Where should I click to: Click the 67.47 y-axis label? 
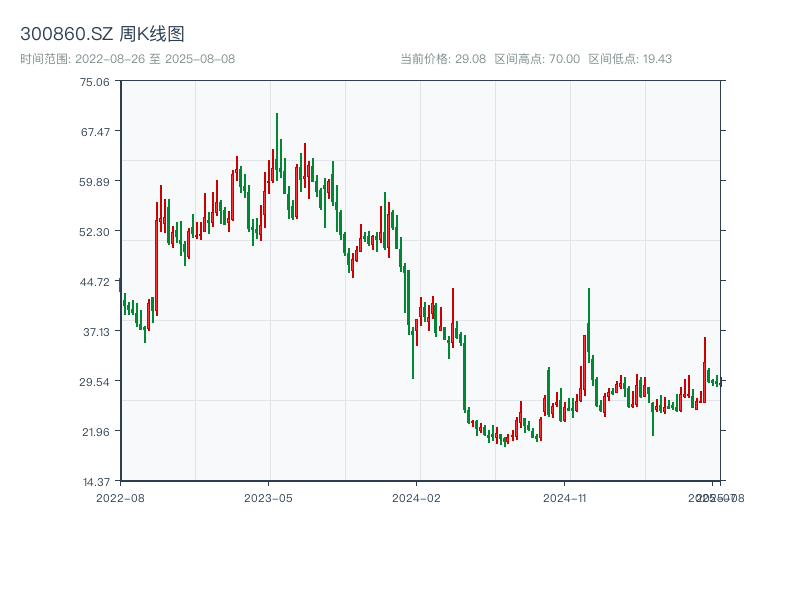coord(95,132)
